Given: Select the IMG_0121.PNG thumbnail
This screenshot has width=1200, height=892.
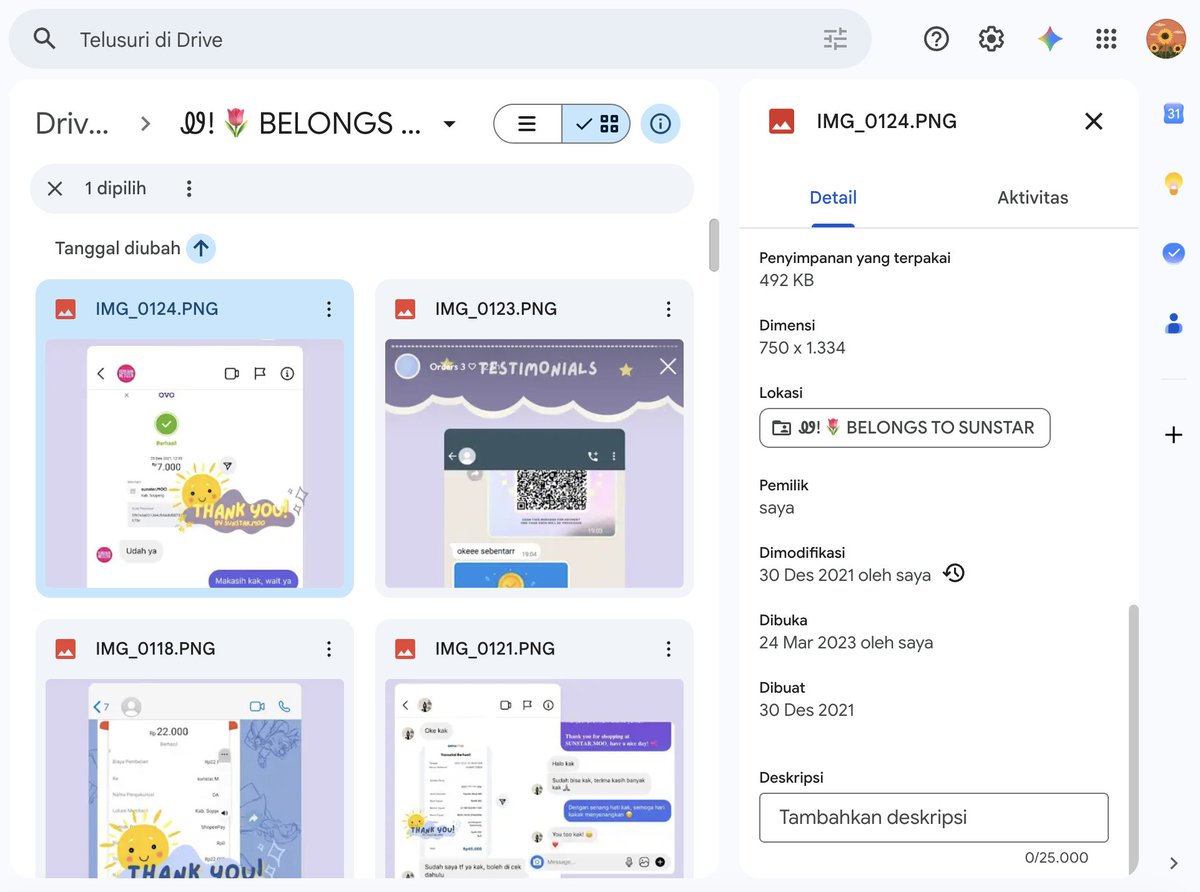Looking at the screenshot, I should click(534, 778).
